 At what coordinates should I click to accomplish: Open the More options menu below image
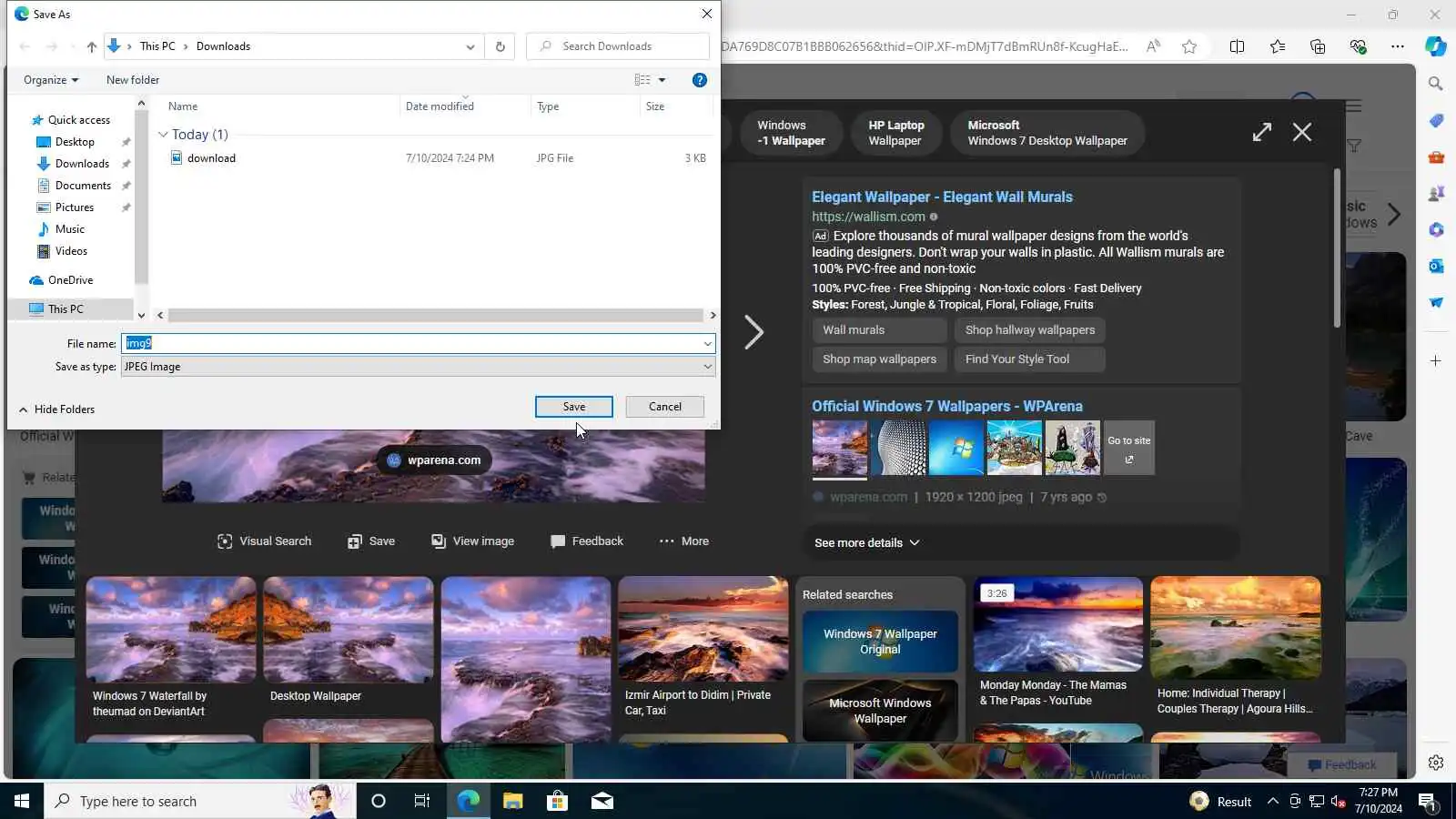684,541
